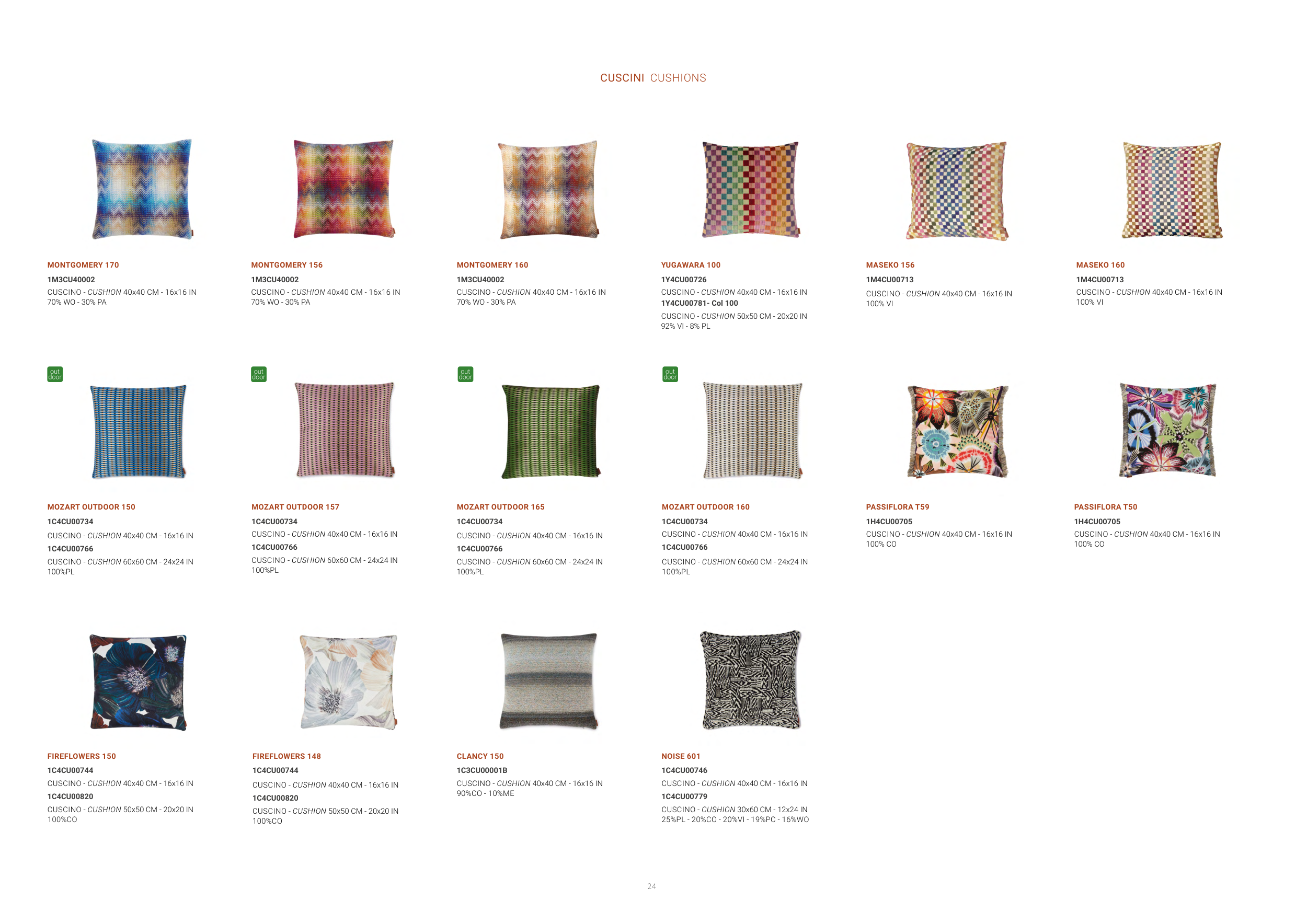Screen dimensions: 1307x924
Task: Click product code 1Y4CU00781- Col 100
Action: click(699, 303)
